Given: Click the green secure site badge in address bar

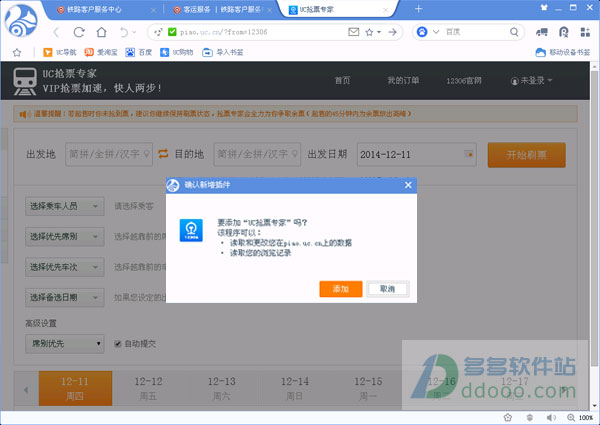Looking at the screenshot, I should pyautogui.click(x=172, y=32).
